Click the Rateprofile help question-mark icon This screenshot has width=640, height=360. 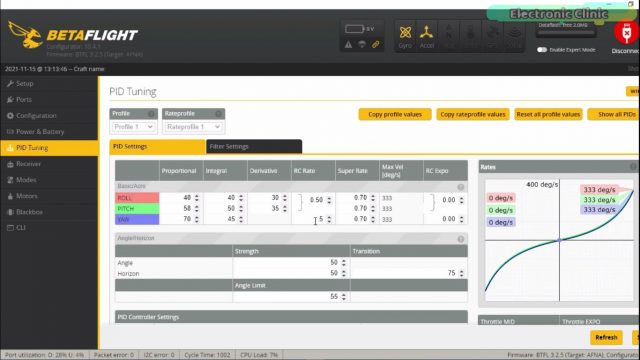[218, 114]
